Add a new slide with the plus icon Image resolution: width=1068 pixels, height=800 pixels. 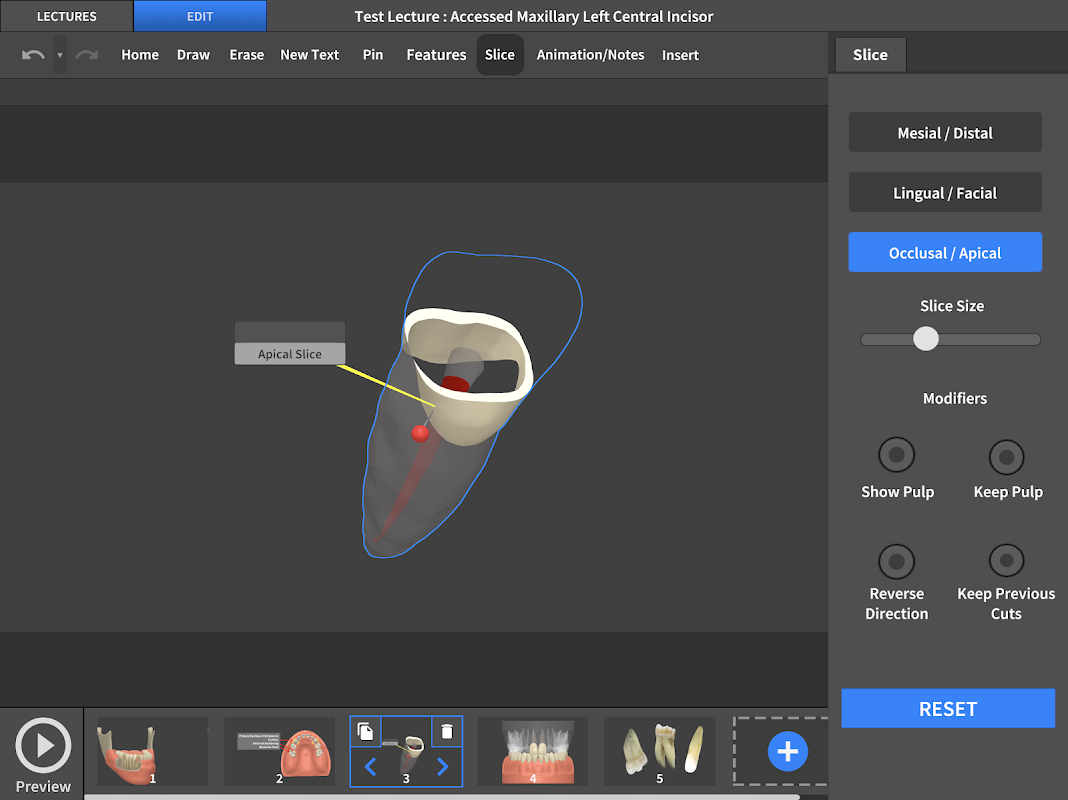click(787, 751)
